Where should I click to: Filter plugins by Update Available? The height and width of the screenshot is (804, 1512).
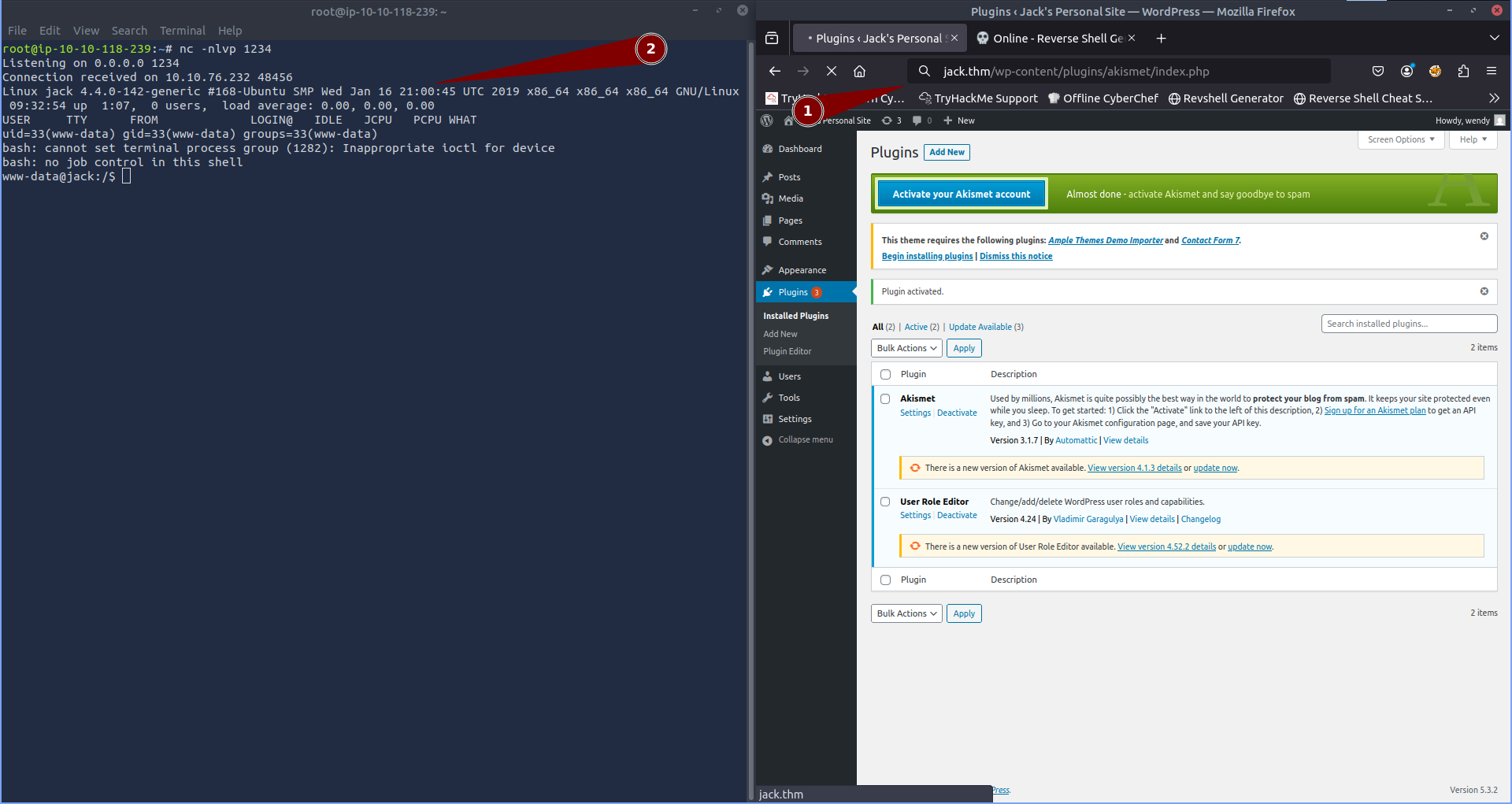click(986, 327)
